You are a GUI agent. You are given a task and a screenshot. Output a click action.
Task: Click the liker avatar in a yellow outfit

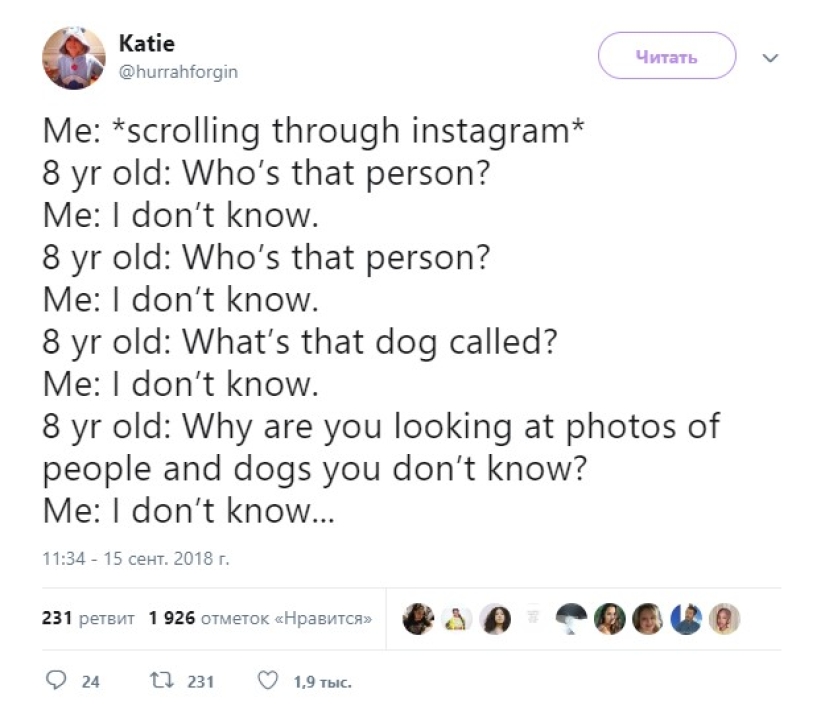click(x=457, y=619)
